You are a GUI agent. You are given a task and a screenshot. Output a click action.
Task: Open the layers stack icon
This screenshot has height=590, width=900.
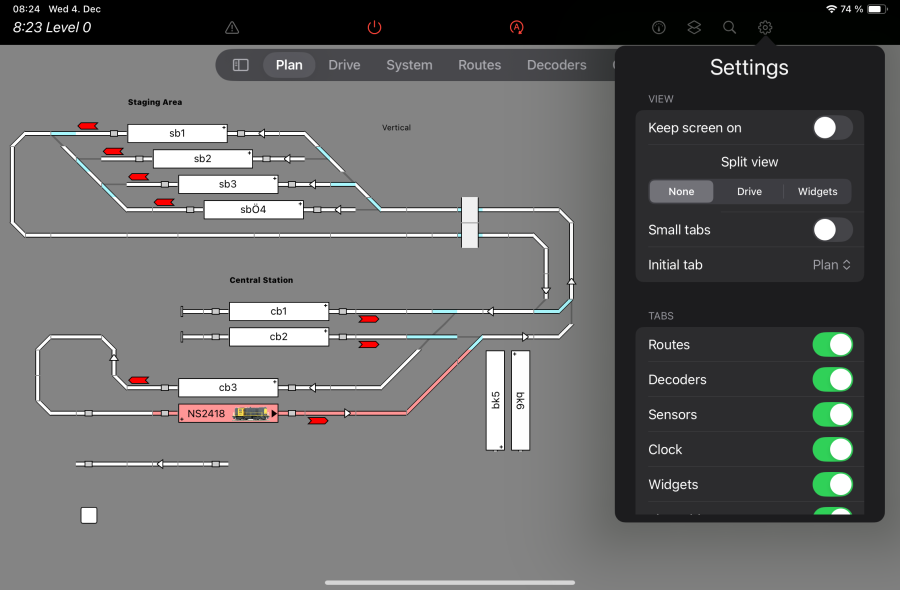pyautogui.click(x=694, y=28)
